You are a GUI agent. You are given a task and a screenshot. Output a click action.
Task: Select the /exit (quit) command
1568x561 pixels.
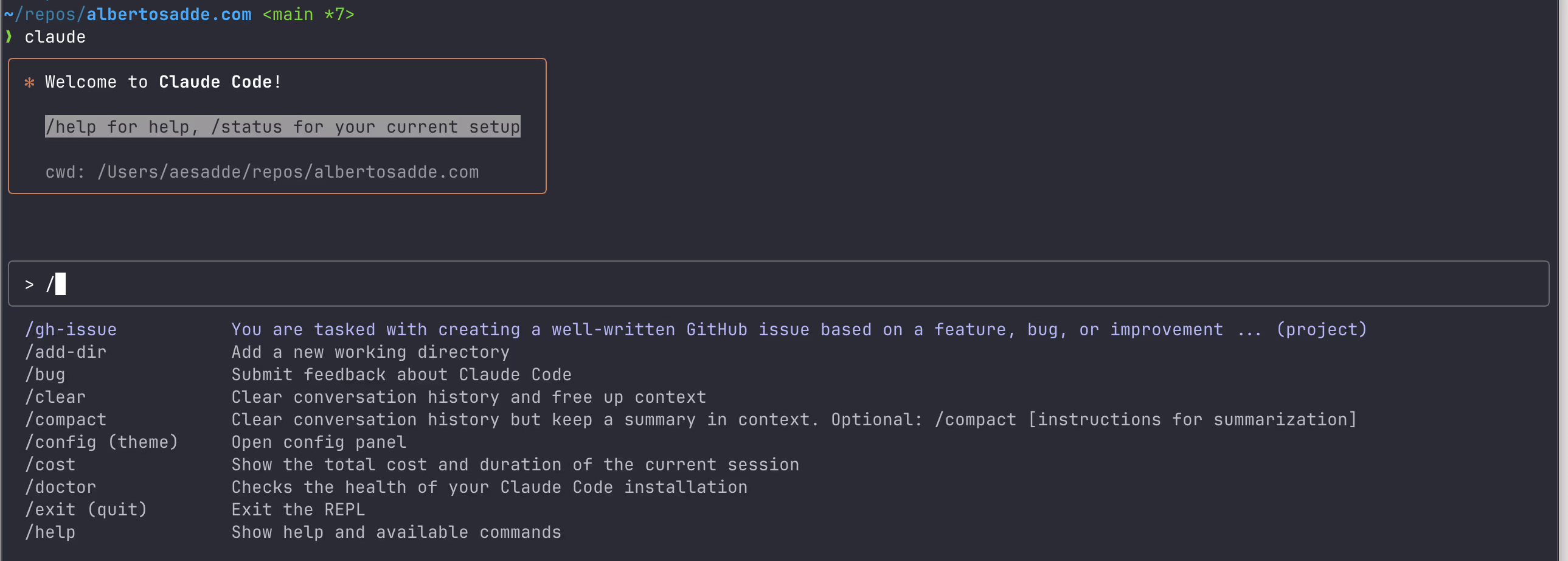point(86,510)
